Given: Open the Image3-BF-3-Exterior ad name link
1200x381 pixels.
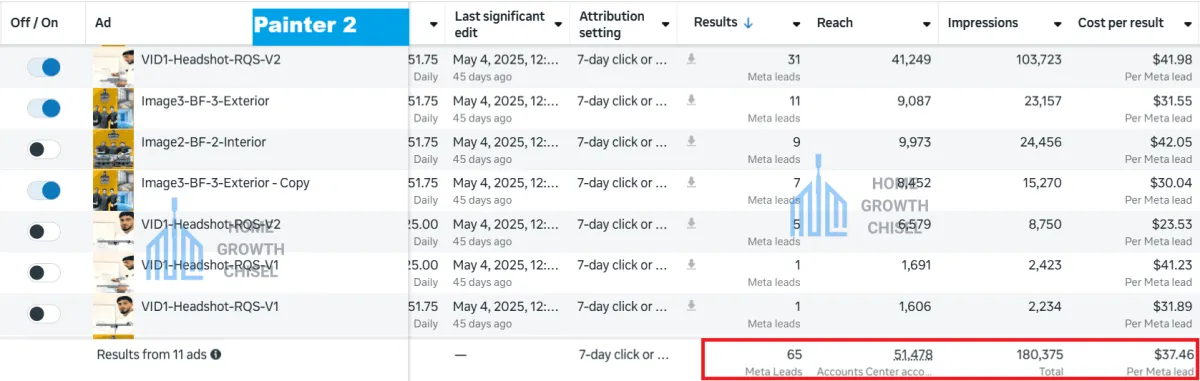Looking at the screenshot, I should point(205,101).
